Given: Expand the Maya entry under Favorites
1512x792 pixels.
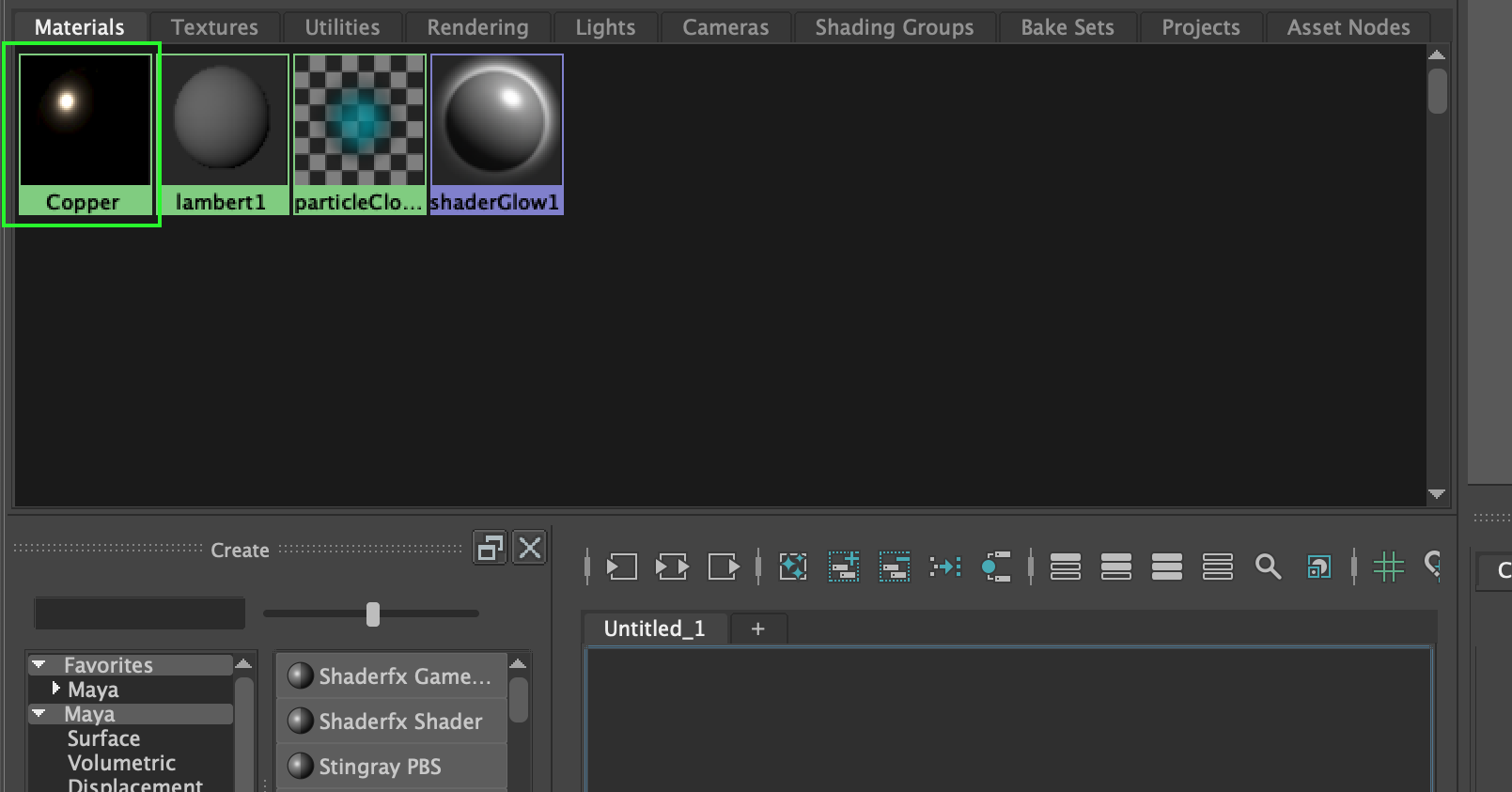Looking at the screenshot, I should [55, 689].
